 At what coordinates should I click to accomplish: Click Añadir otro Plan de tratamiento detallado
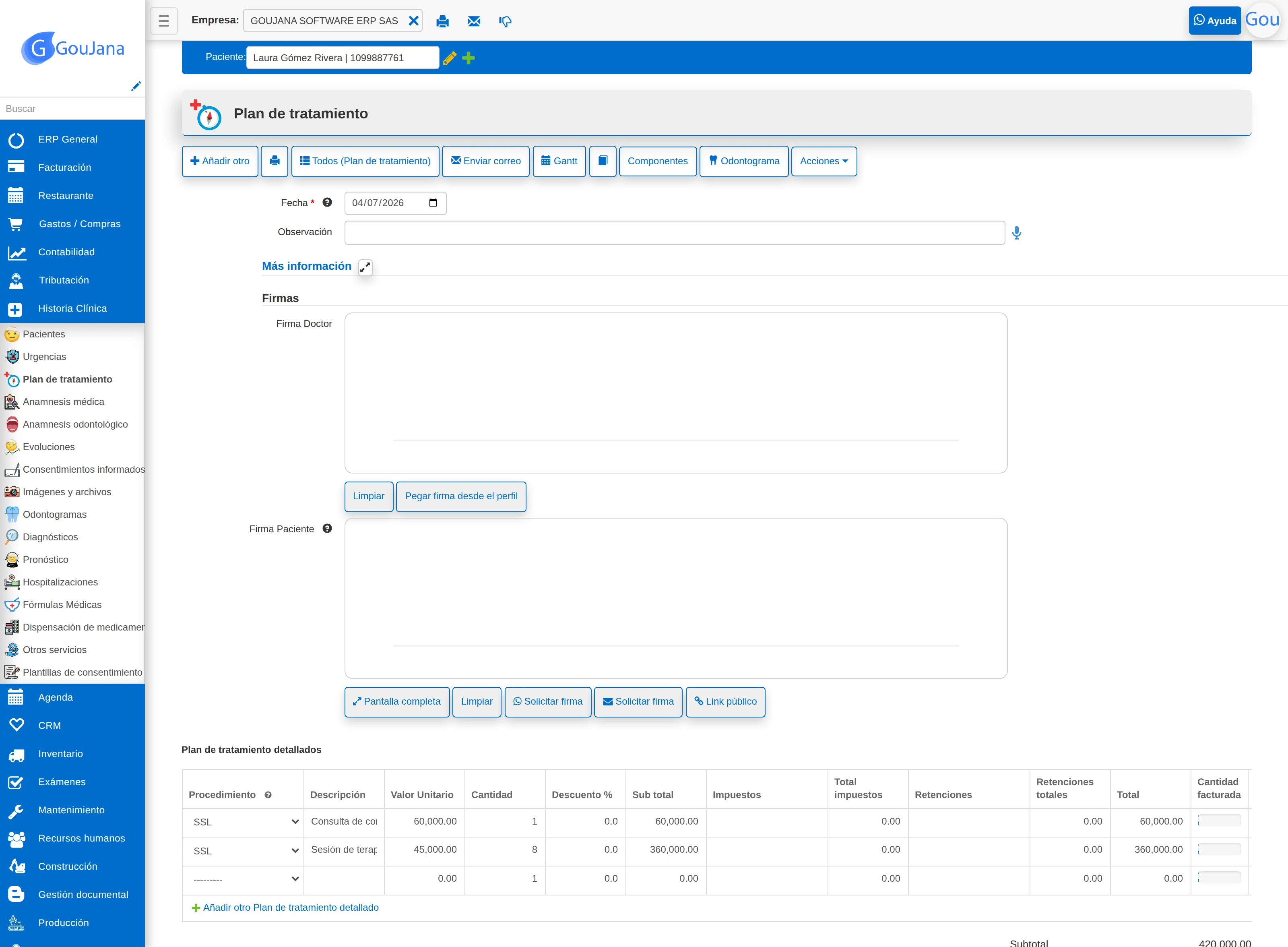(x=285, y=908)
